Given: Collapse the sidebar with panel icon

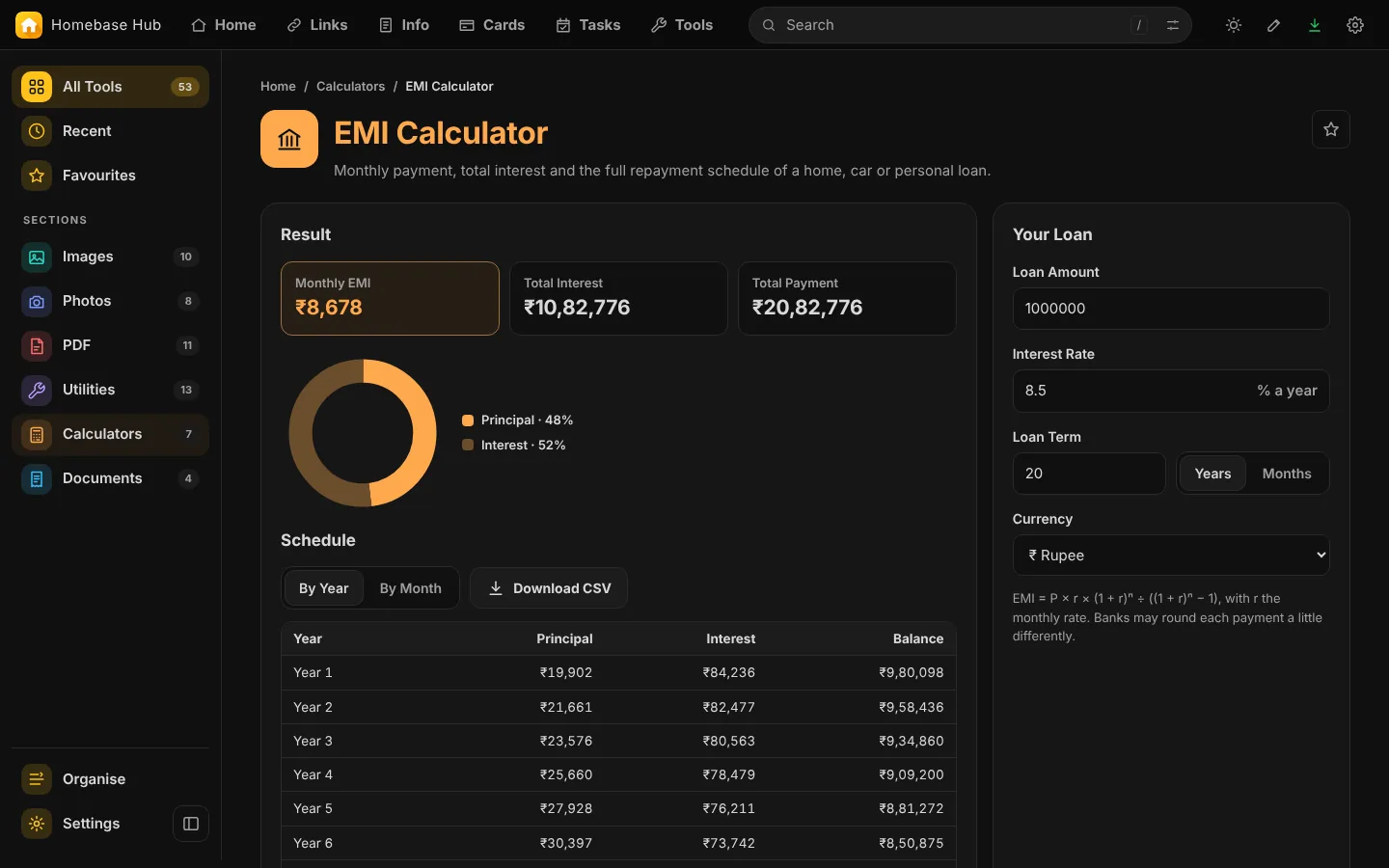Looking at the screenshot, I should pyautogui.click(x=191, y=824).
